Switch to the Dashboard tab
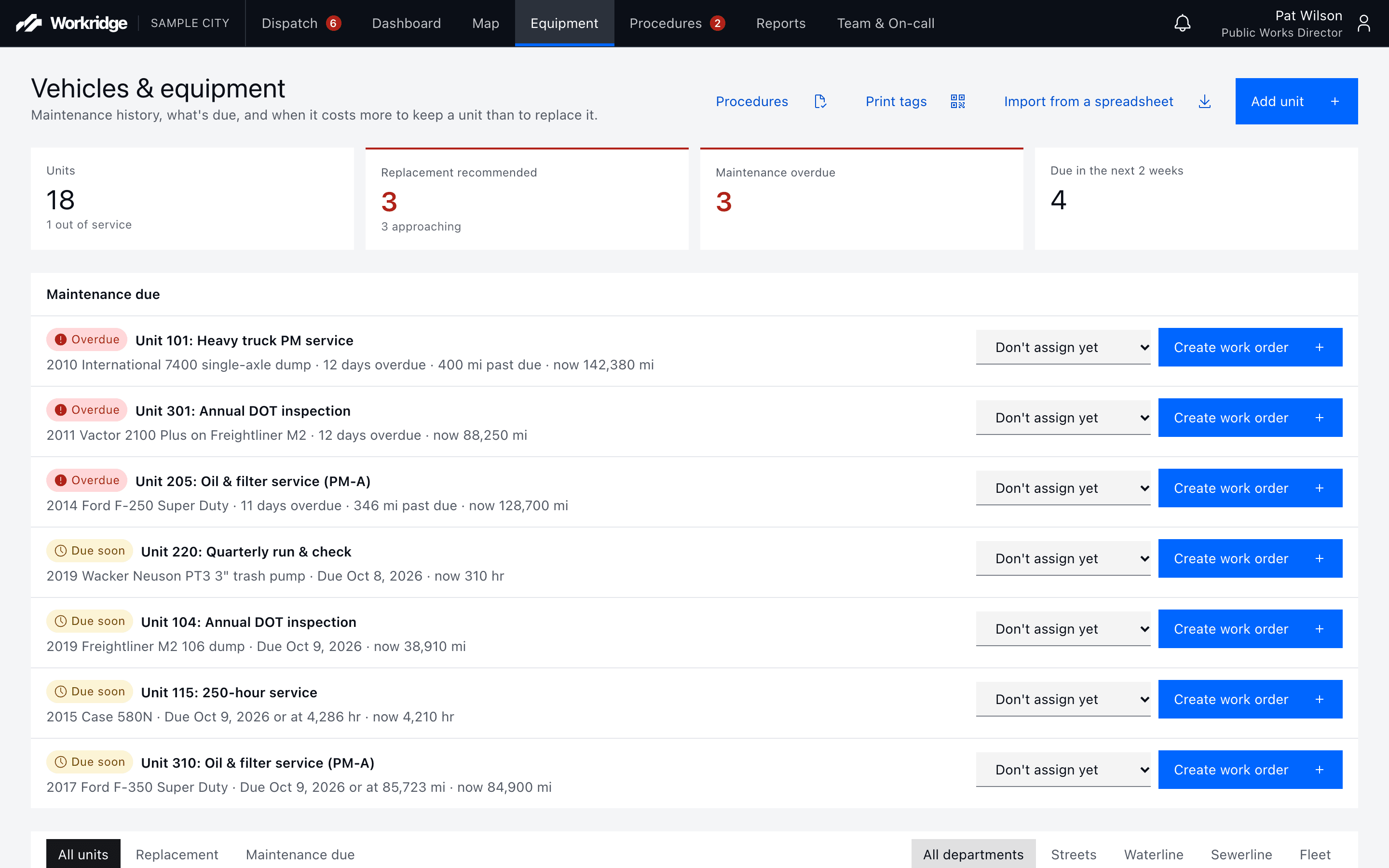The width and height of the screenshot is (1389, 868). coord(407,24)
